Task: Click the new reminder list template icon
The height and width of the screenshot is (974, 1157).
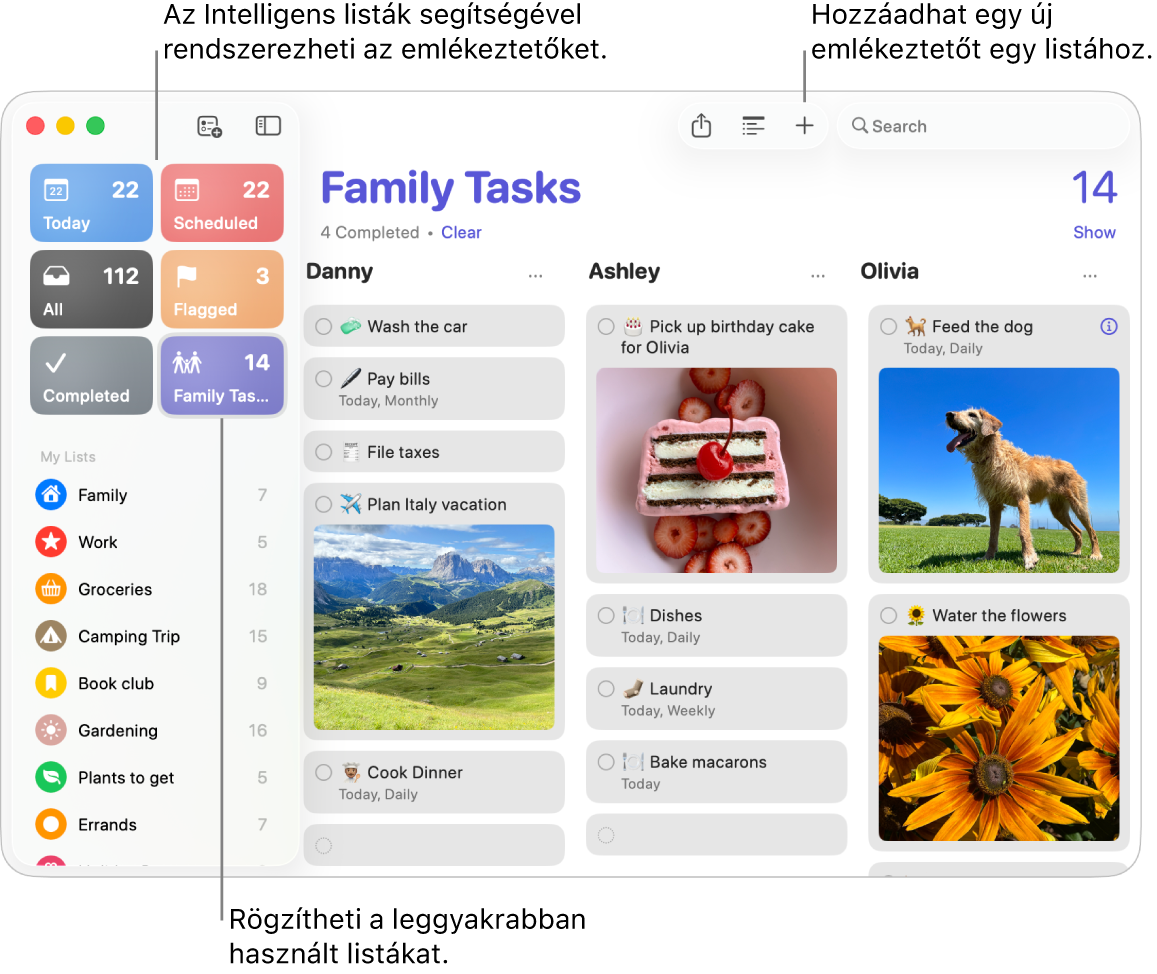Action: pos(210,126)
